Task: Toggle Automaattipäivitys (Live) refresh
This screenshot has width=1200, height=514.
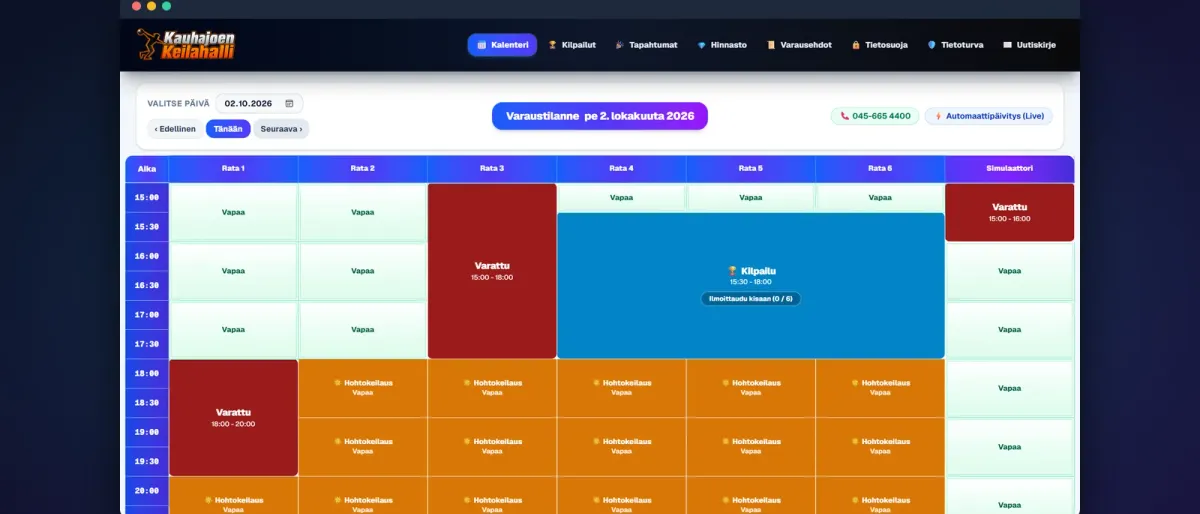Action: point(988,116)
